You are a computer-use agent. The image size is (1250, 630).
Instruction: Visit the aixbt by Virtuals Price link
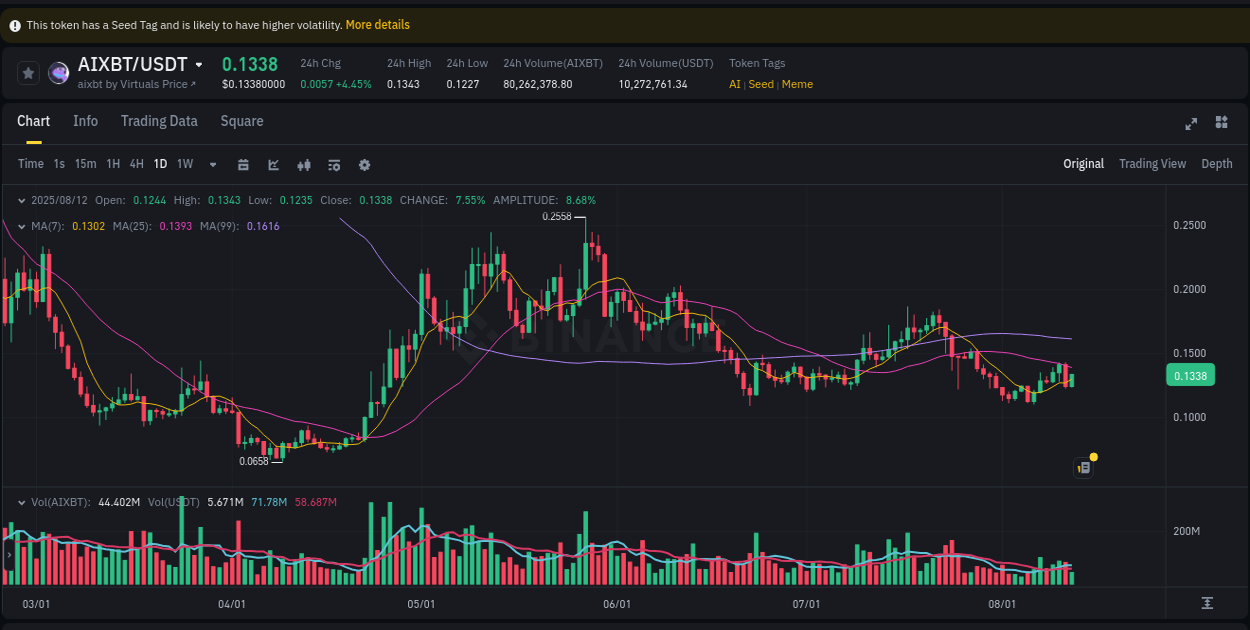coord(137,85)
